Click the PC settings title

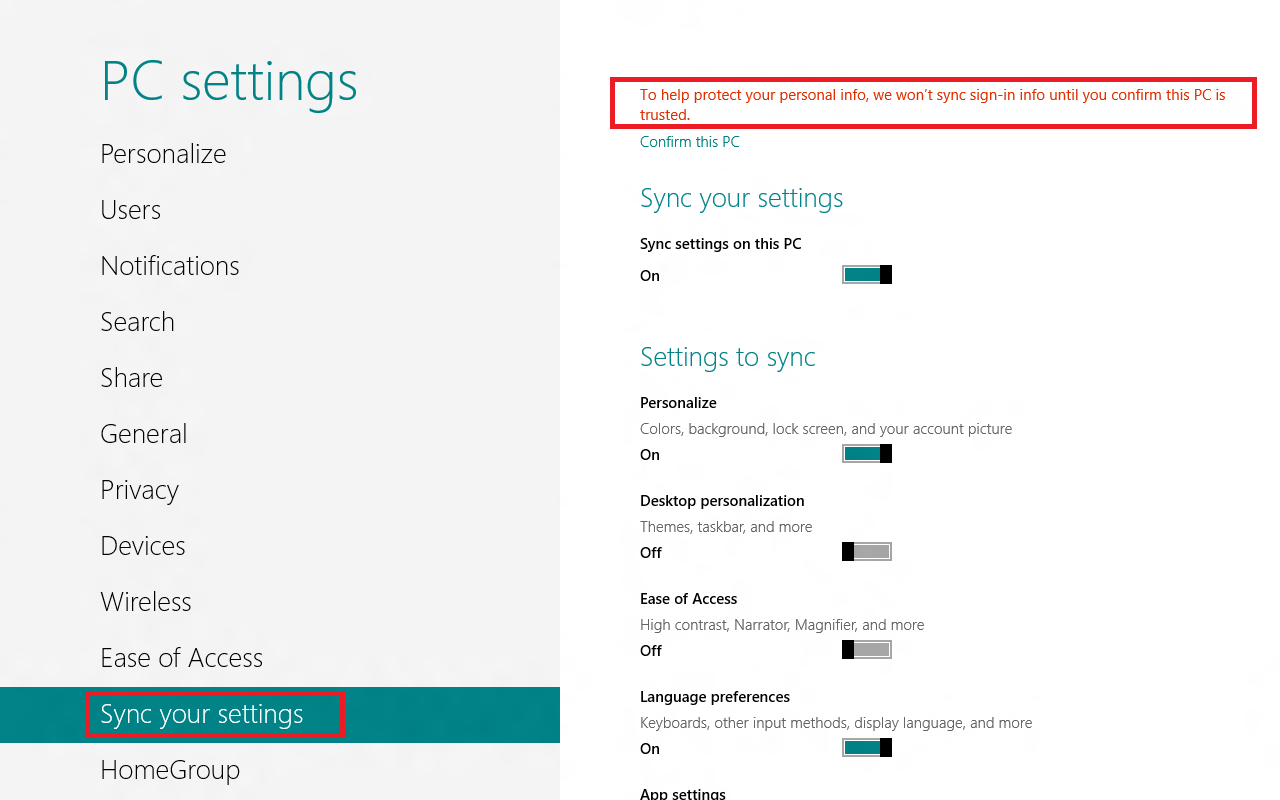tap(229, 82)
